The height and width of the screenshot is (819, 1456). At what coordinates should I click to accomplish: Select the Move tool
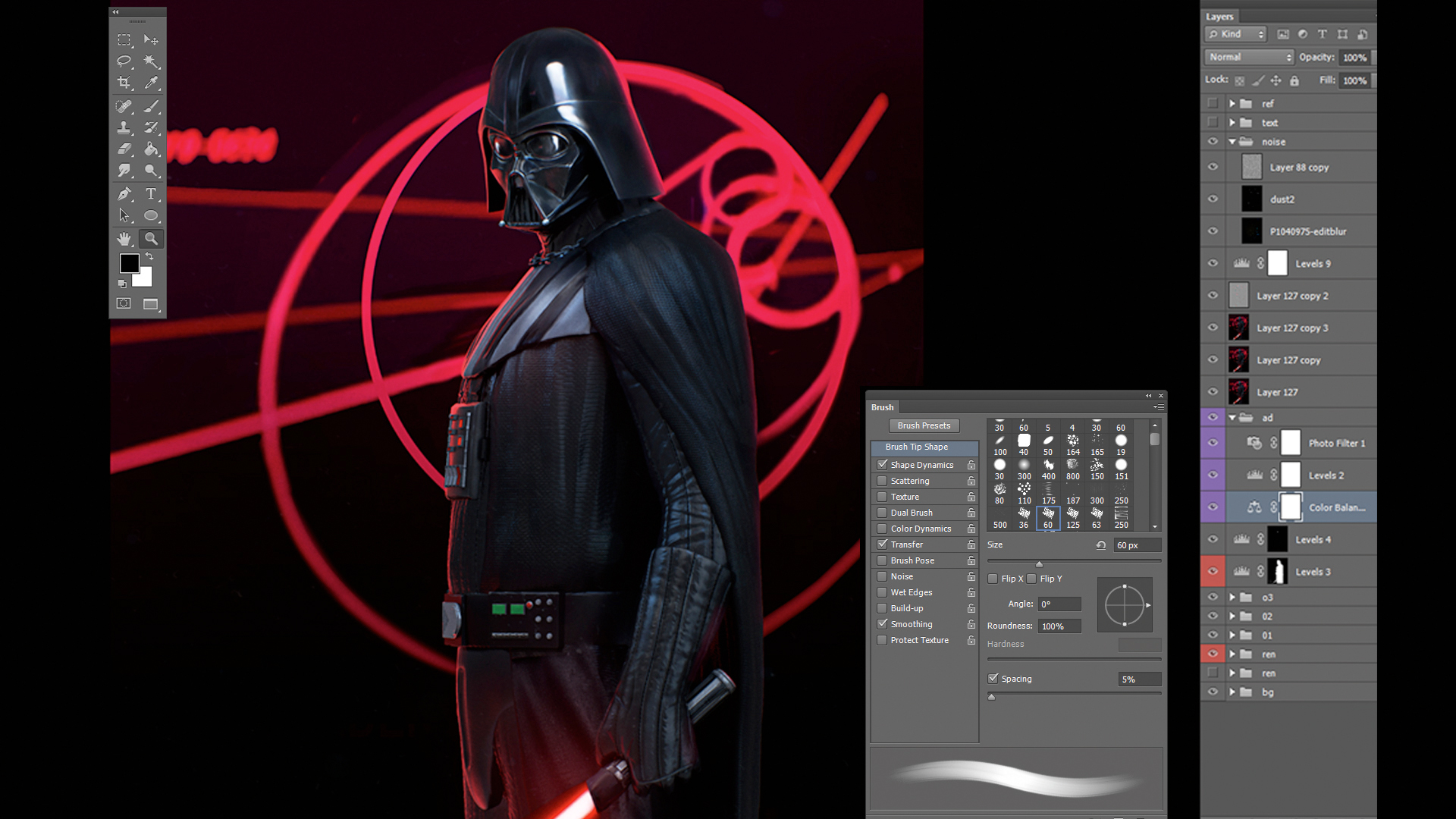pos(151,39)
